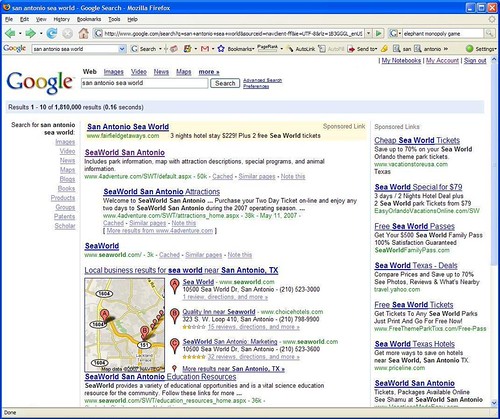This screenshot has height=419, width=500.
Task: Open the Edit menu
Action: [x=24, y=19]
